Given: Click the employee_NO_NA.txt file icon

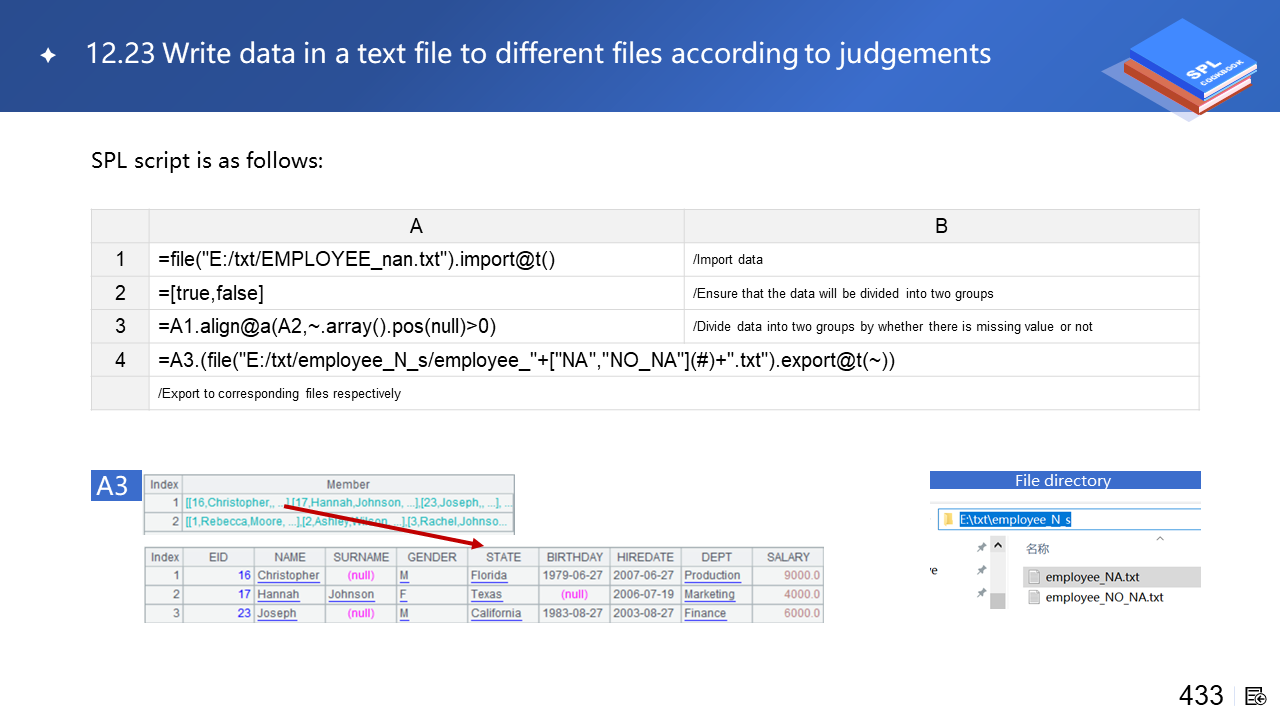Looking at the screenshot, I should (x=1034, y=597).
